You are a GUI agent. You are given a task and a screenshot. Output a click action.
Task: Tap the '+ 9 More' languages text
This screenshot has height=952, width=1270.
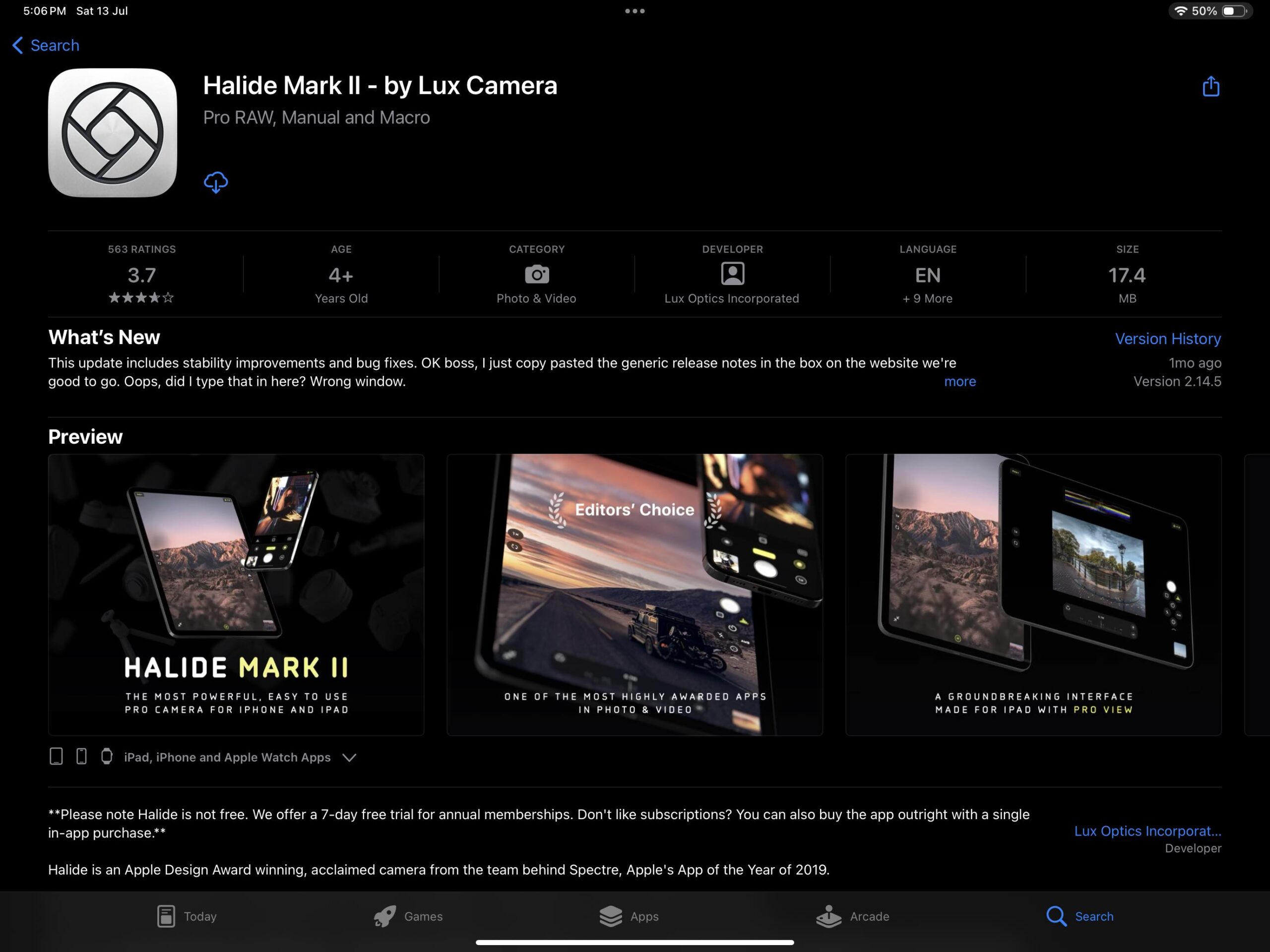coord(927,298)
